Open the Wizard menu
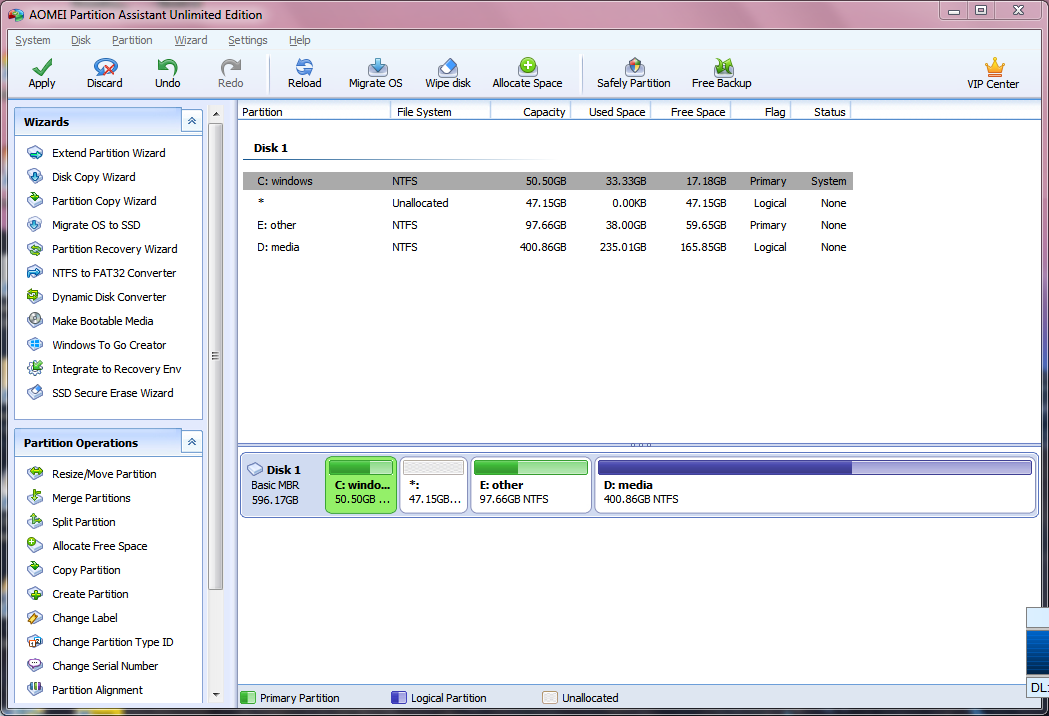This screenshot has width=1049, height=716. pyautogui.click(x=191, y=40)
